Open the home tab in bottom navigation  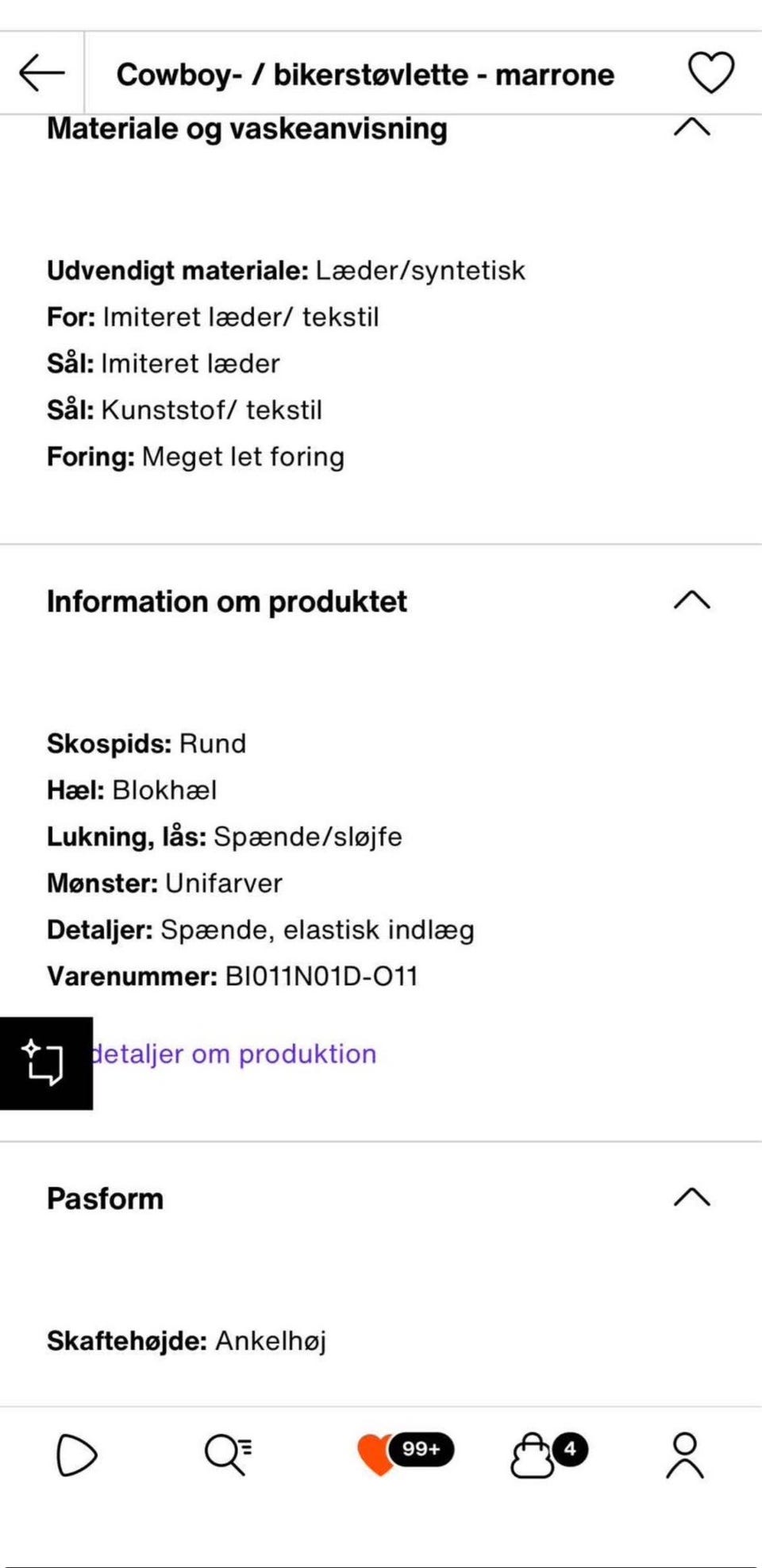pyautogui.click(x=76, y=1455)
